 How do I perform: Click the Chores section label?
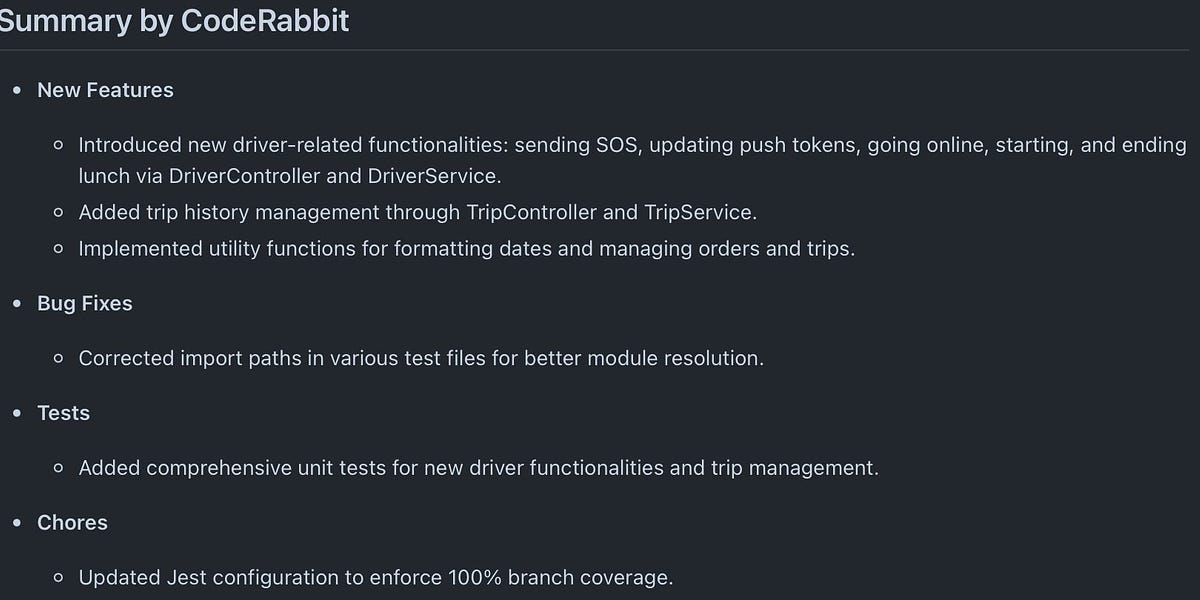(x=72, y=522)
